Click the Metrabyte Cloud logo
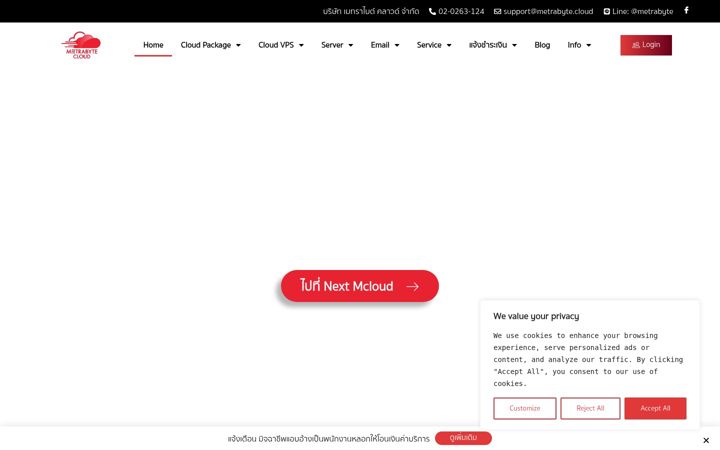The image size is (720, 450). (x=81, y=45)
